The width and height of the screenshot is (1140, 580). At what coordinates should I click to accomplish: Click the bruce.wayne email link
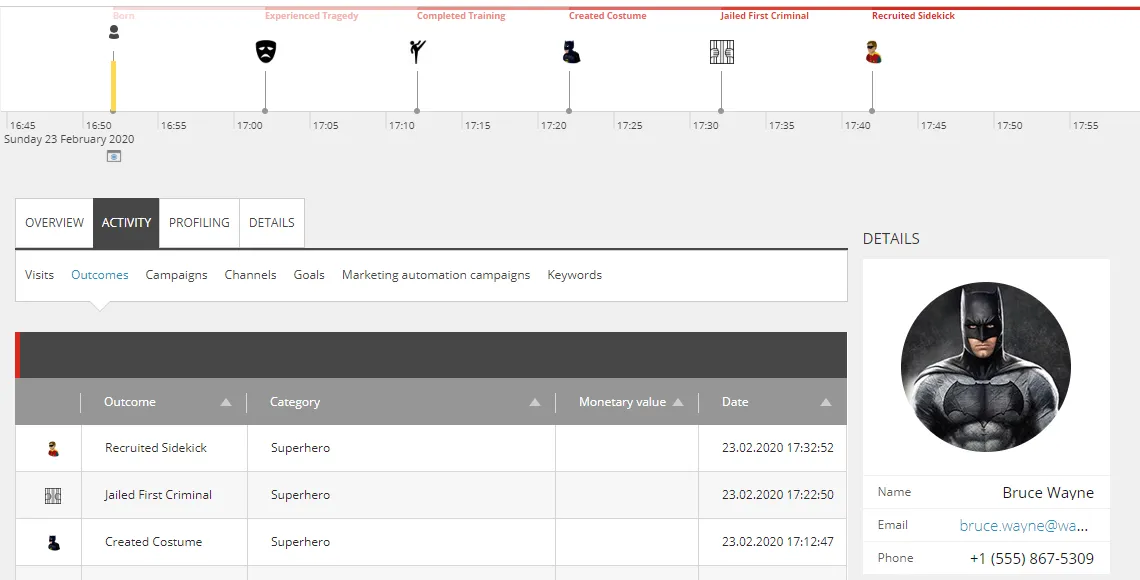pyautogui.click(x=1024, y=525)
